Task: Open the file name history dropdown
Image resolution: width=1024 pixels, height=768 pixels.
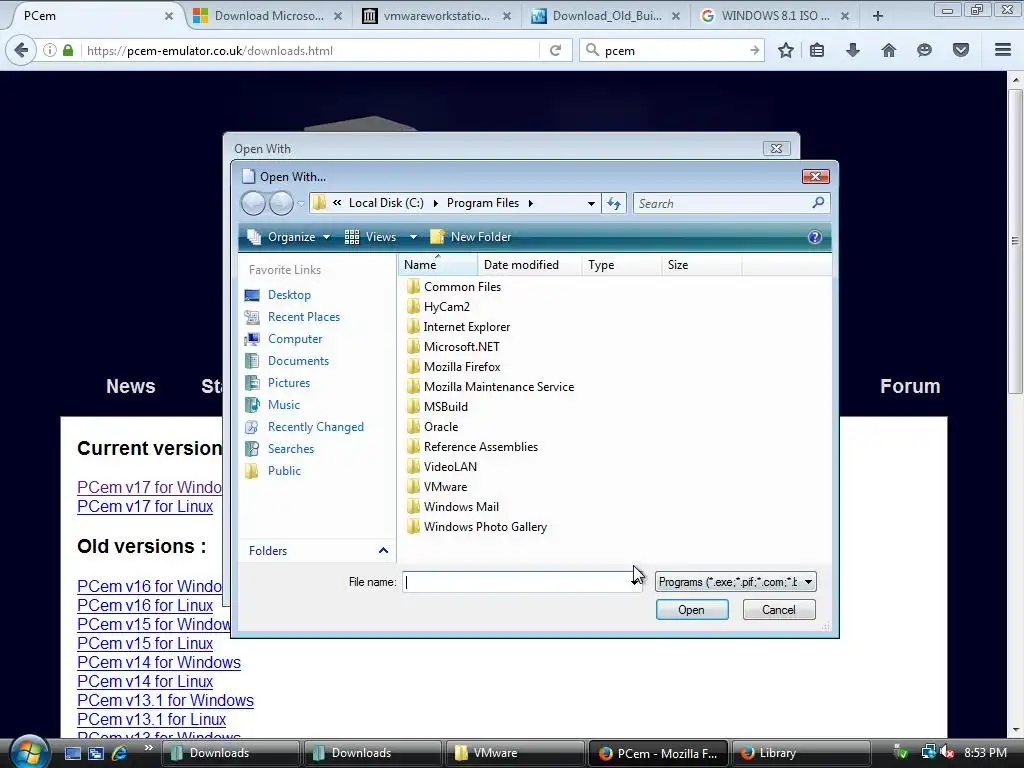Action: tap(635, 581)
